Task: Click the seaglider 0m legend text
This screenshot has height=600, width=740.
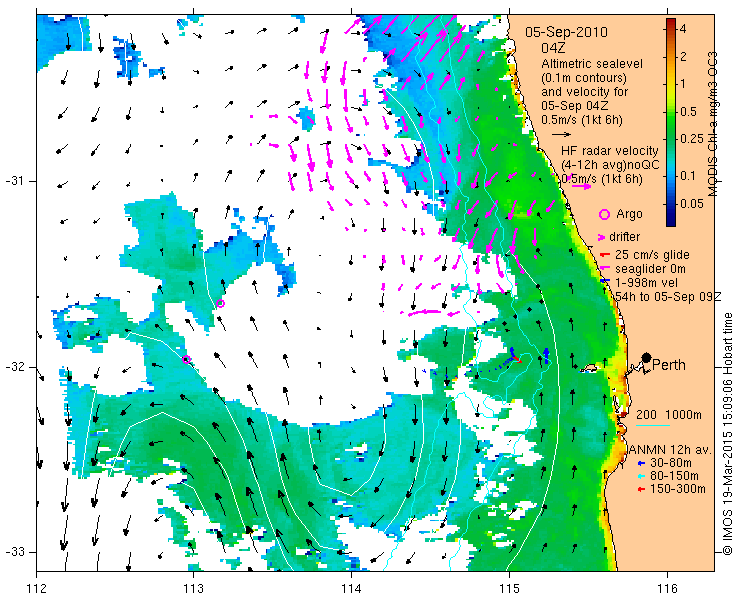Action: click(650, 269)
